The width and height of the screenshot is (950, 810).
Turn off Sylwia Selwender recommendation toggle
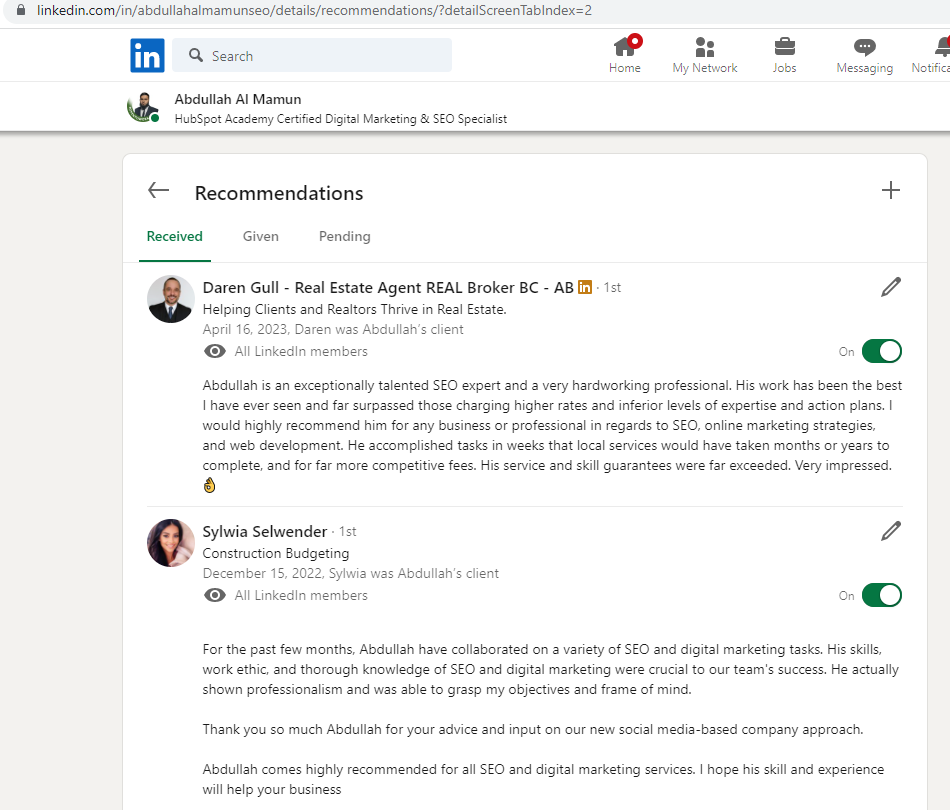click(x=882, y=596)
